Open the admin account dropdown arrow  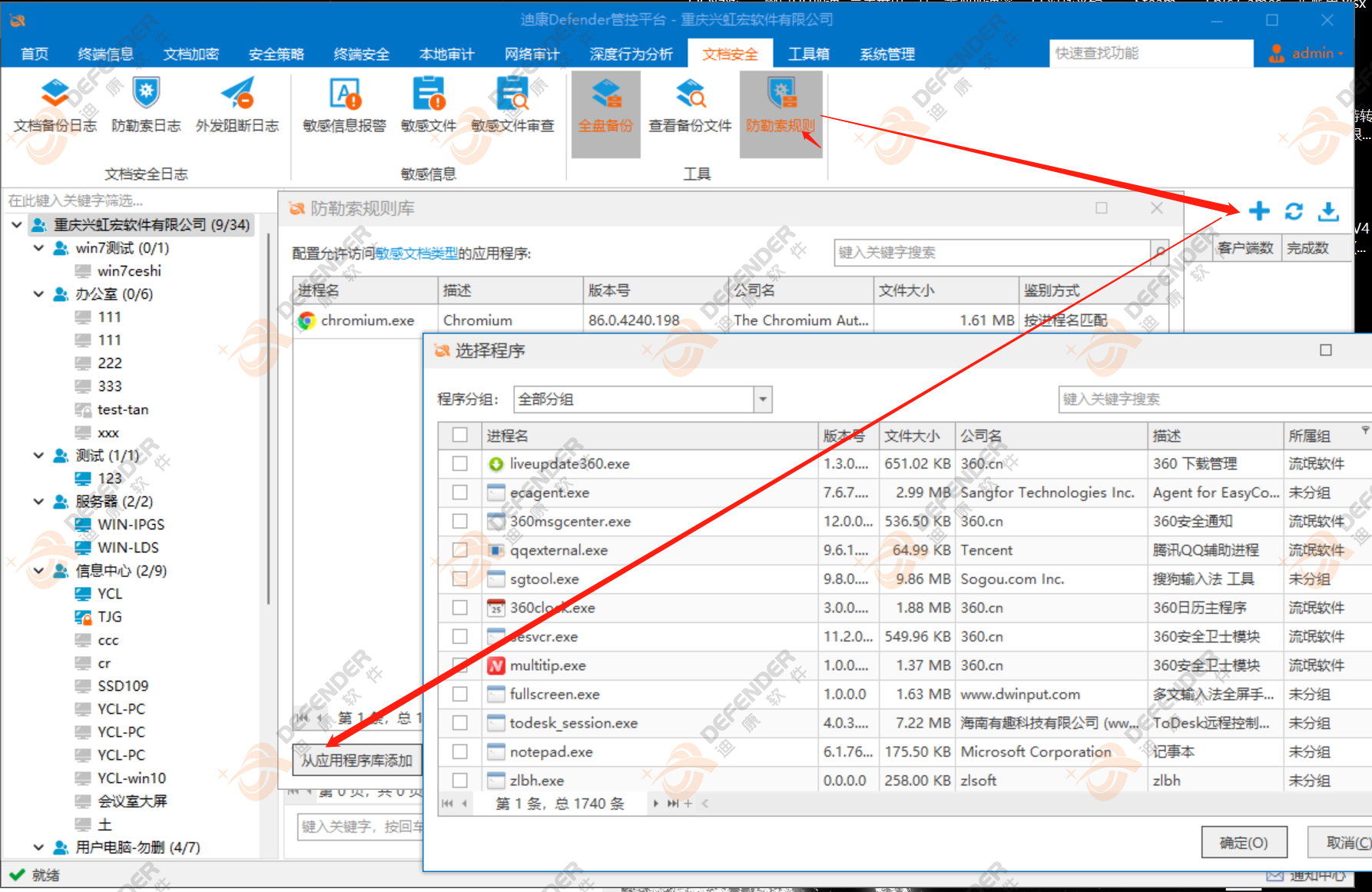click(x=1341, y=54)
